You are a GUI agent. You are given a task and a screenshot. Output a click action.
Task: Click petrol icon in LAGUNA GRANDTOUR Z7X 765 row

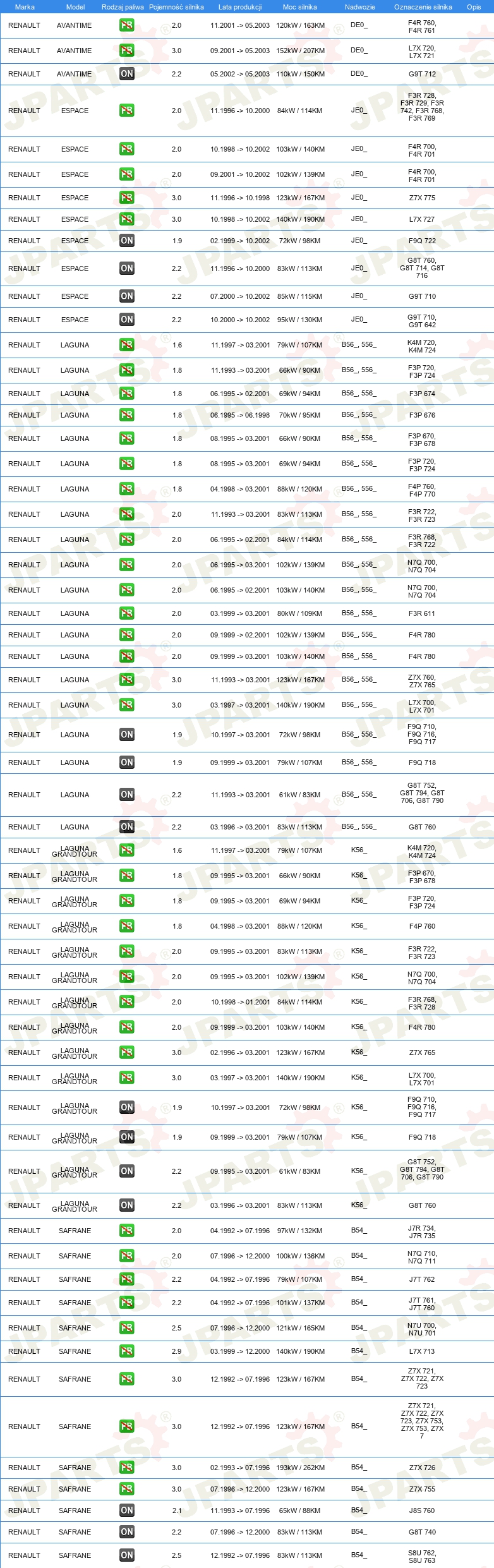tap(127, 1052)
